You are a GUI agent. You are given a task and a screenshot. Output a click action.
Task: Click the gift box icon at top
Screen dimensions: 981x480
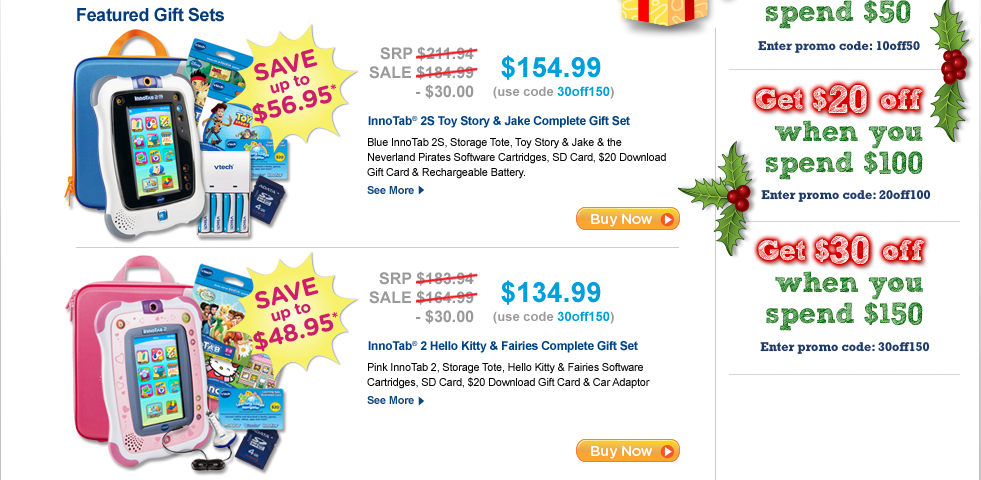pos(664,11)
